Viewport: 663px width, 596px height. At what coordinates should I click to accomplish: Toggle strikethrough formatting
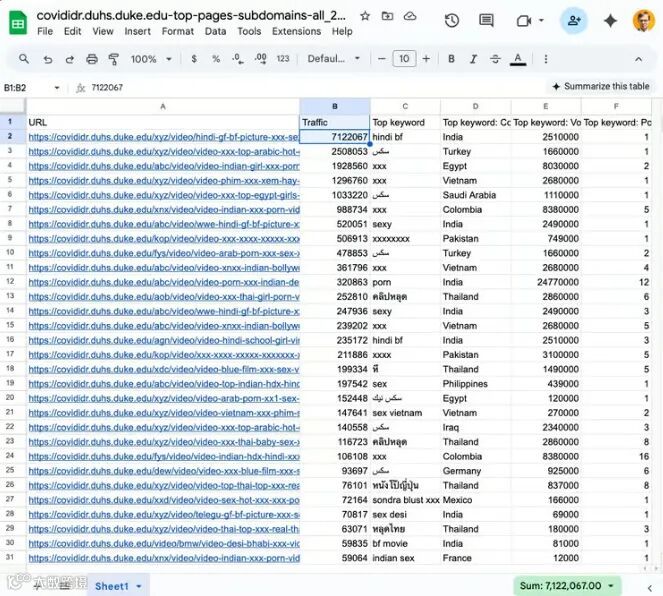click(x=495, y=59)
